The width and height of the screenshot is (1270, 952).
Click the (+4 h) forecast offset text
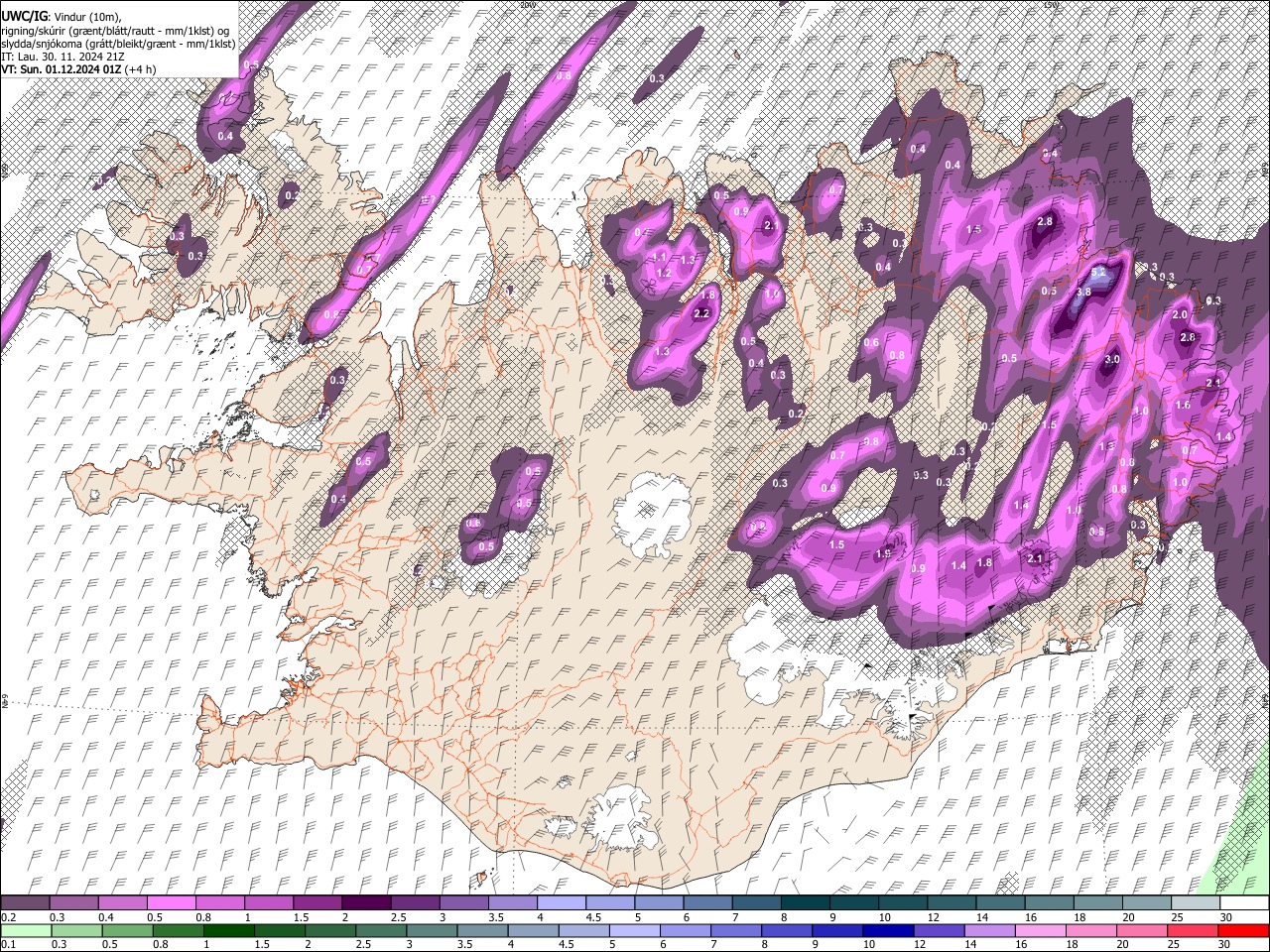pyautogui.click(x=140, y=69)
